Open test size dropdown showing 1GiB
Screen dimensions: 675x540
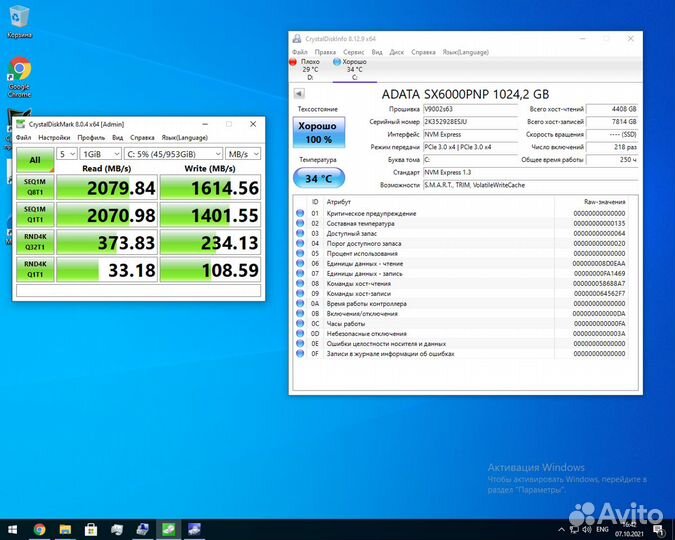pos(101,154)
